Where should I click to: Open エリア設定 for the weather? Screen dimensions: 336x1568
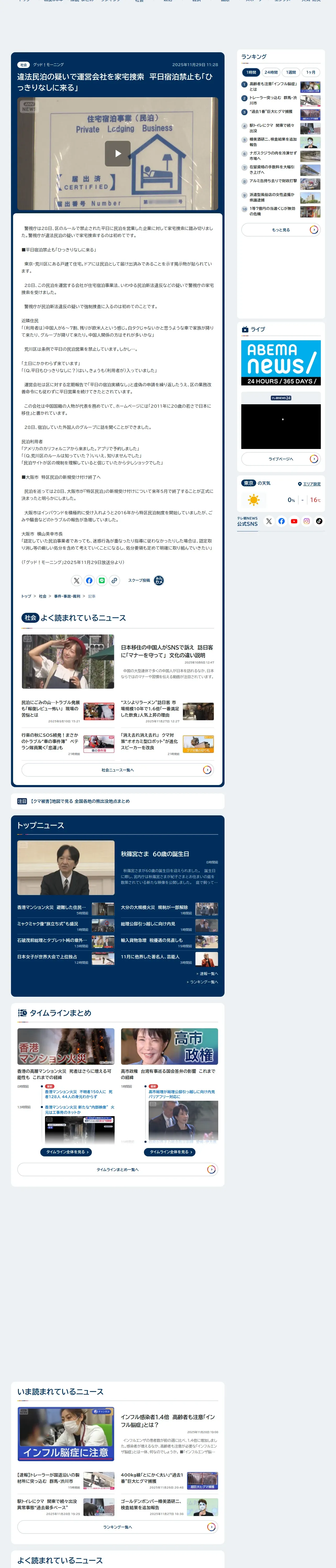point(312,484)
